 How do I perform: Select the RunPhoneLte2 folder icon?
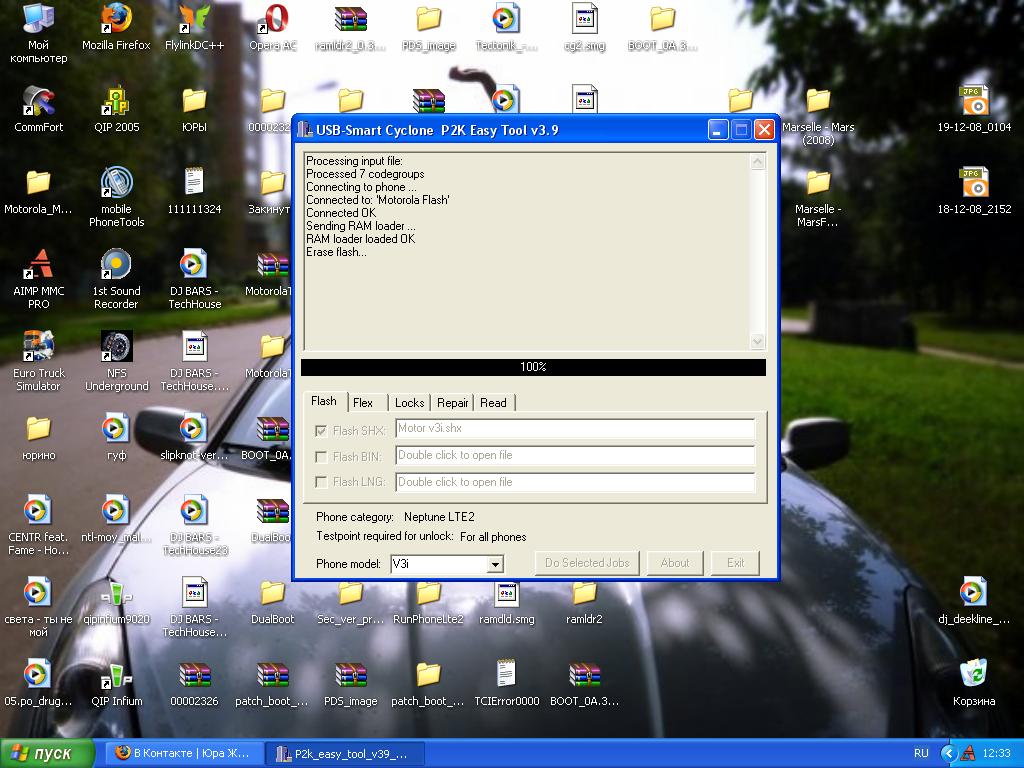point(428,601)
